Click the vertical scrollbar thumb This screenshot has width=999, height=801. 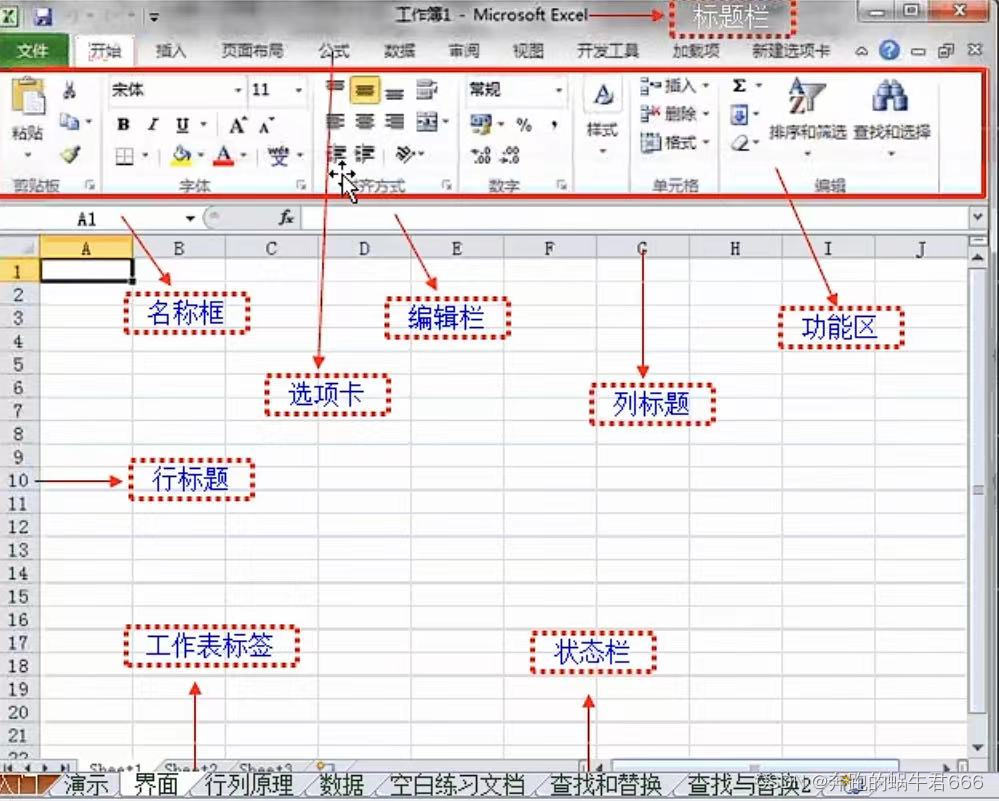coord(978,490)
